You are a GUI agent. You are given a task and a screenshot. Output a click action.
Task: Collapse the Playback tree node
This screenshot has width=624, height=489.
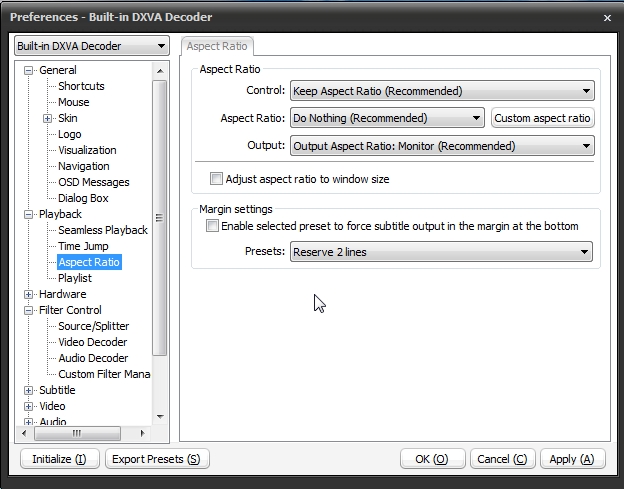pyautogui.click(x=29, y=214)
